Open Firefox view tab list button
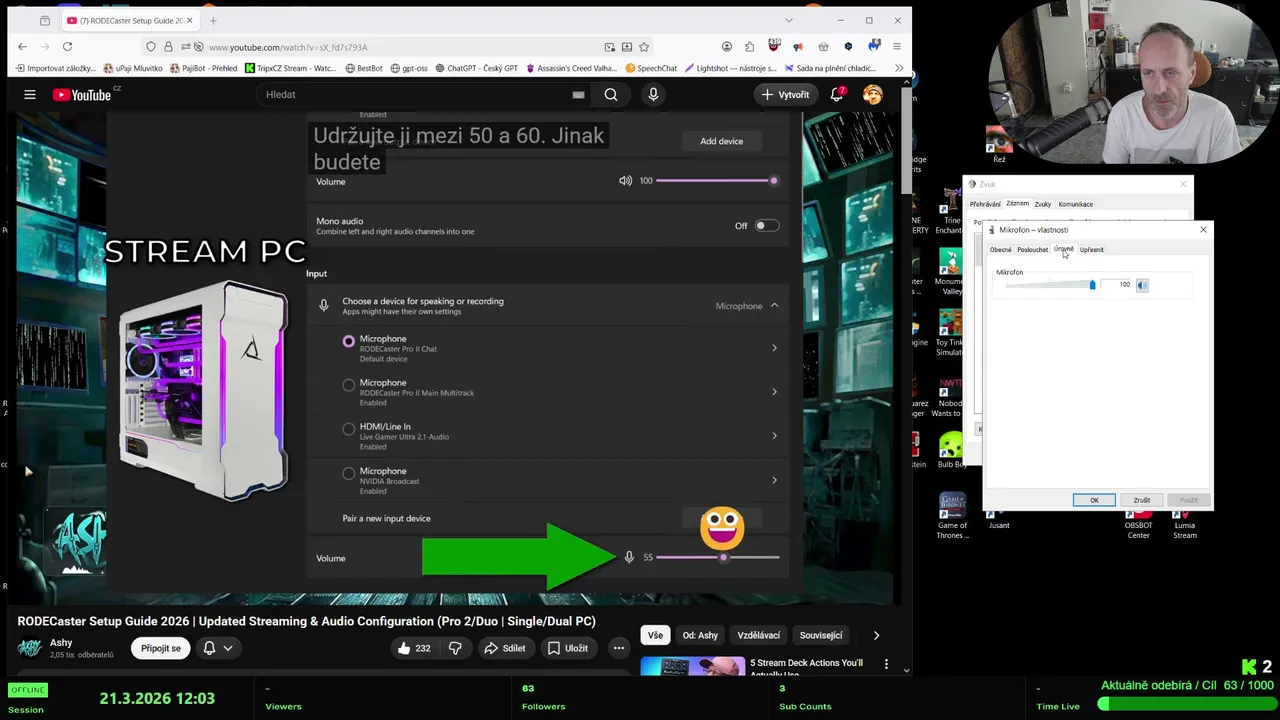 pyautogui.click(x=45, y=20)
